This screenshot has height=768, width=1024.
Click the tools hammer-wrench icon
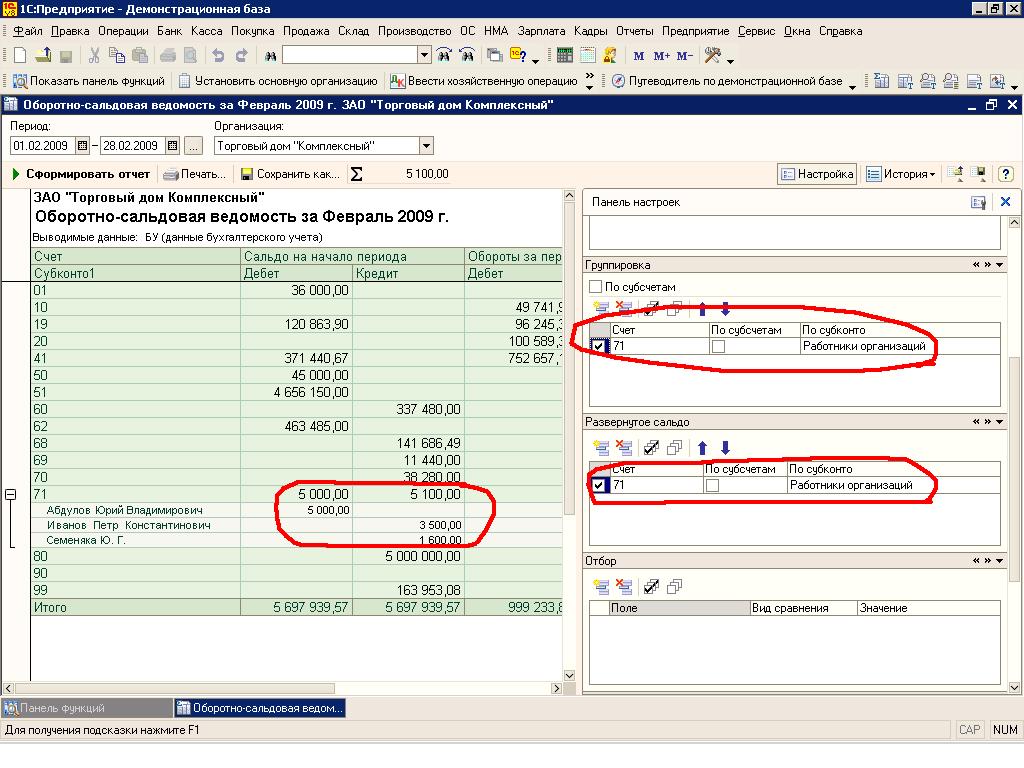(x=712, y=56)
